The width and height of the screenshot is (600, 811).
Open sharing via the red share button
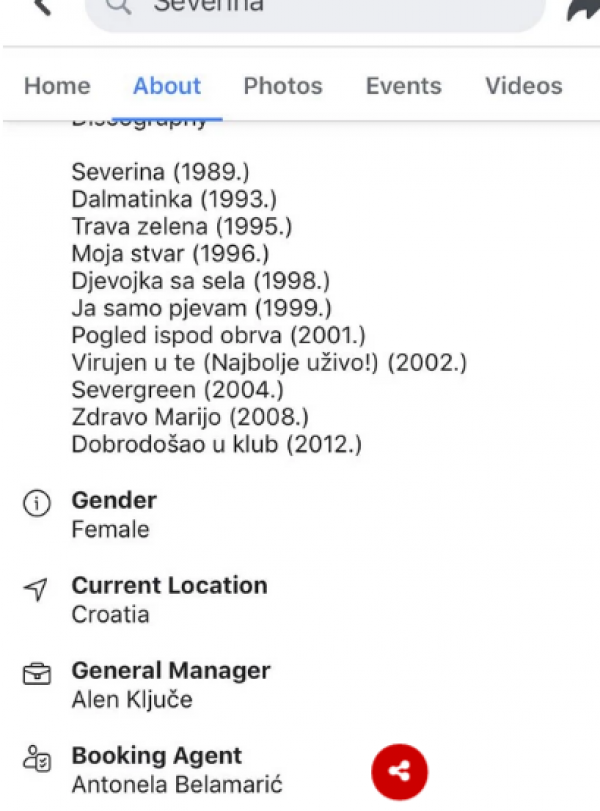coord(400,772)
